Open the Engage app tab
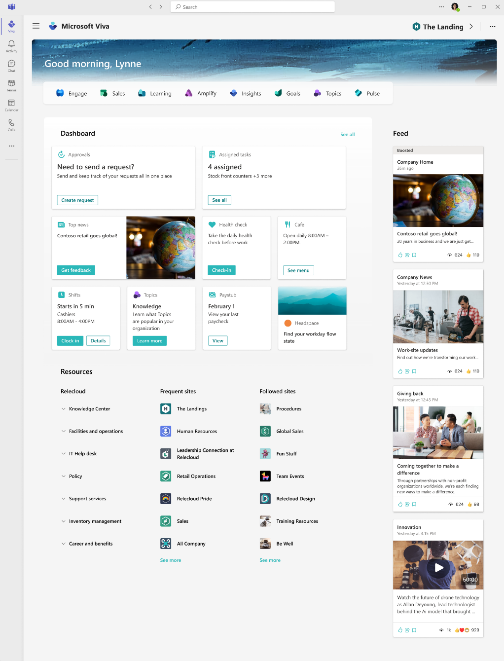504x661 pixels. [x=72, y=93]
